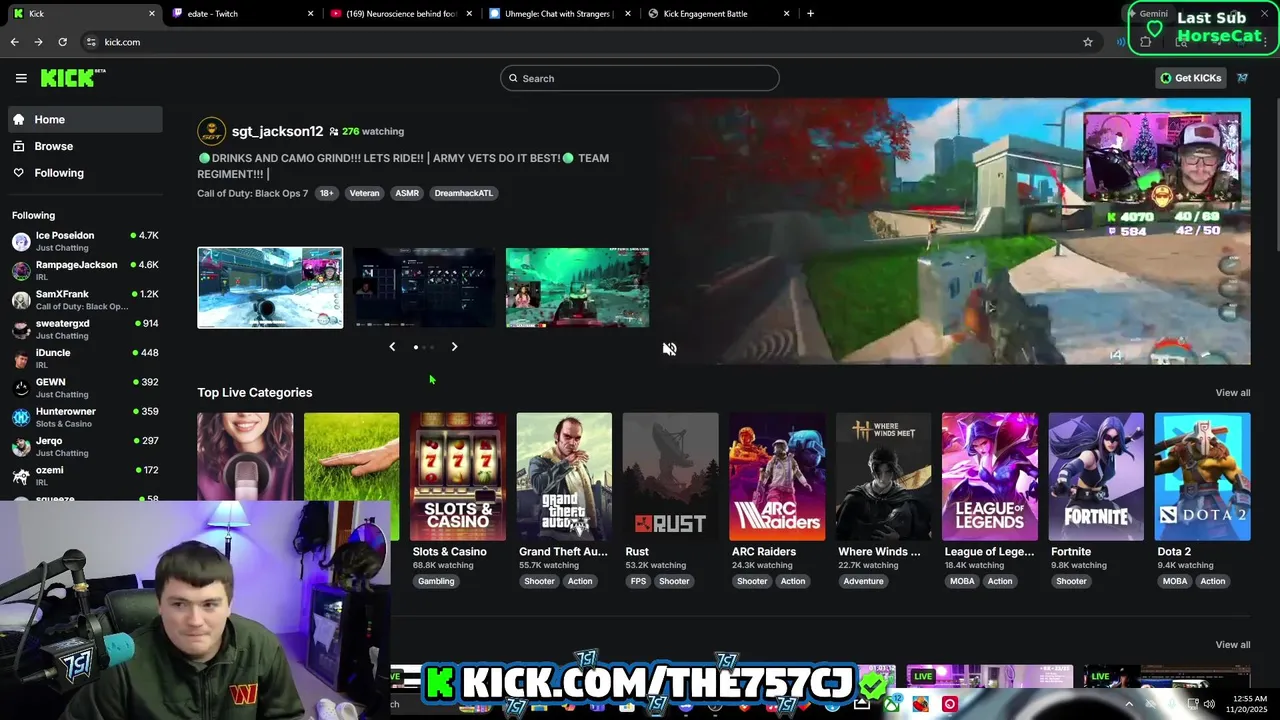This screenshot has height=720, width=1280.
Task: Open the Dota 2 category card
Action: click(1202, 477)
